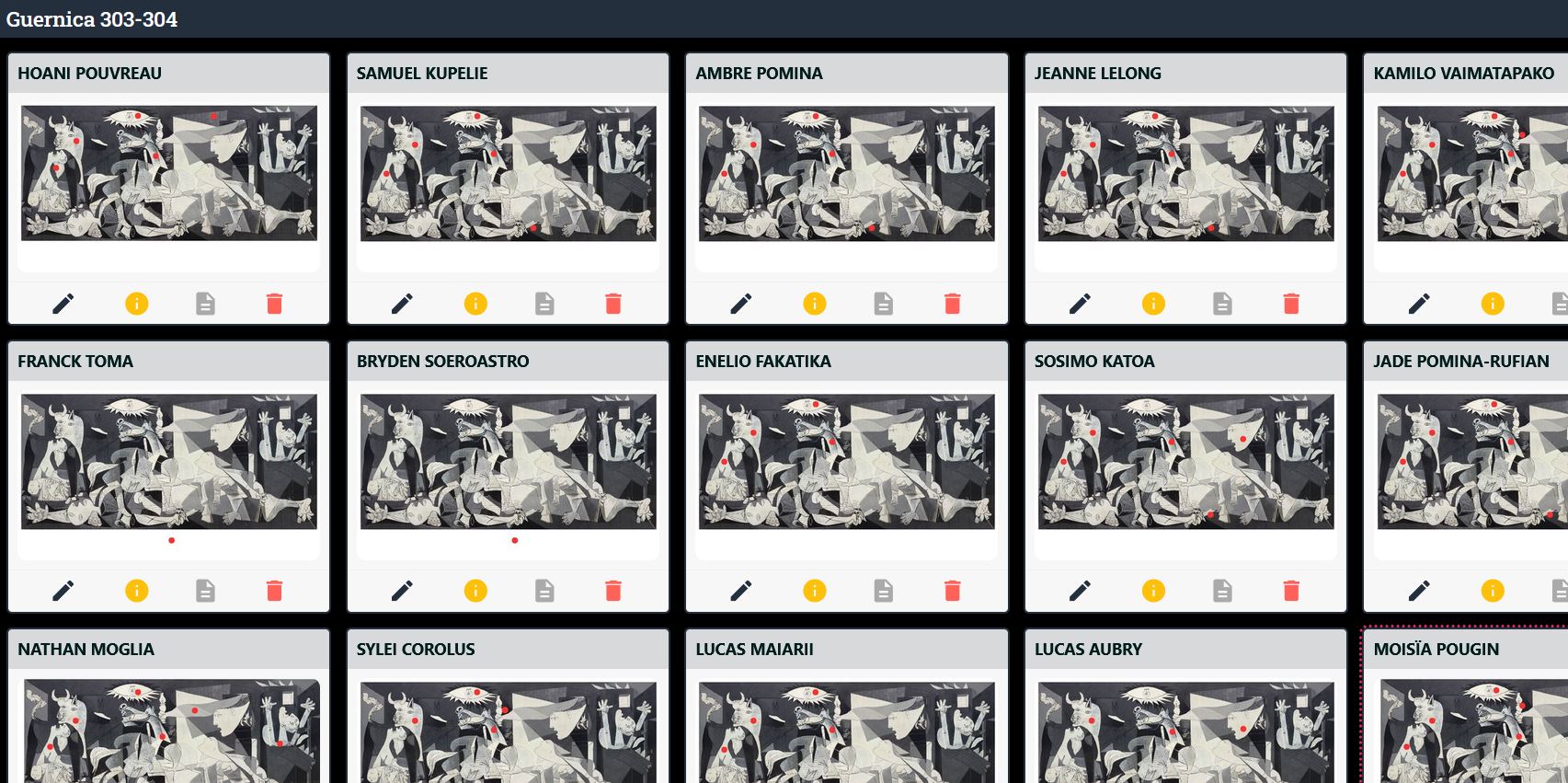Image resolution: width=1568 pixels, height=783 pixels.
Task: Open the info icon on Enelio Fakatika's card
Action: [815, 591]
